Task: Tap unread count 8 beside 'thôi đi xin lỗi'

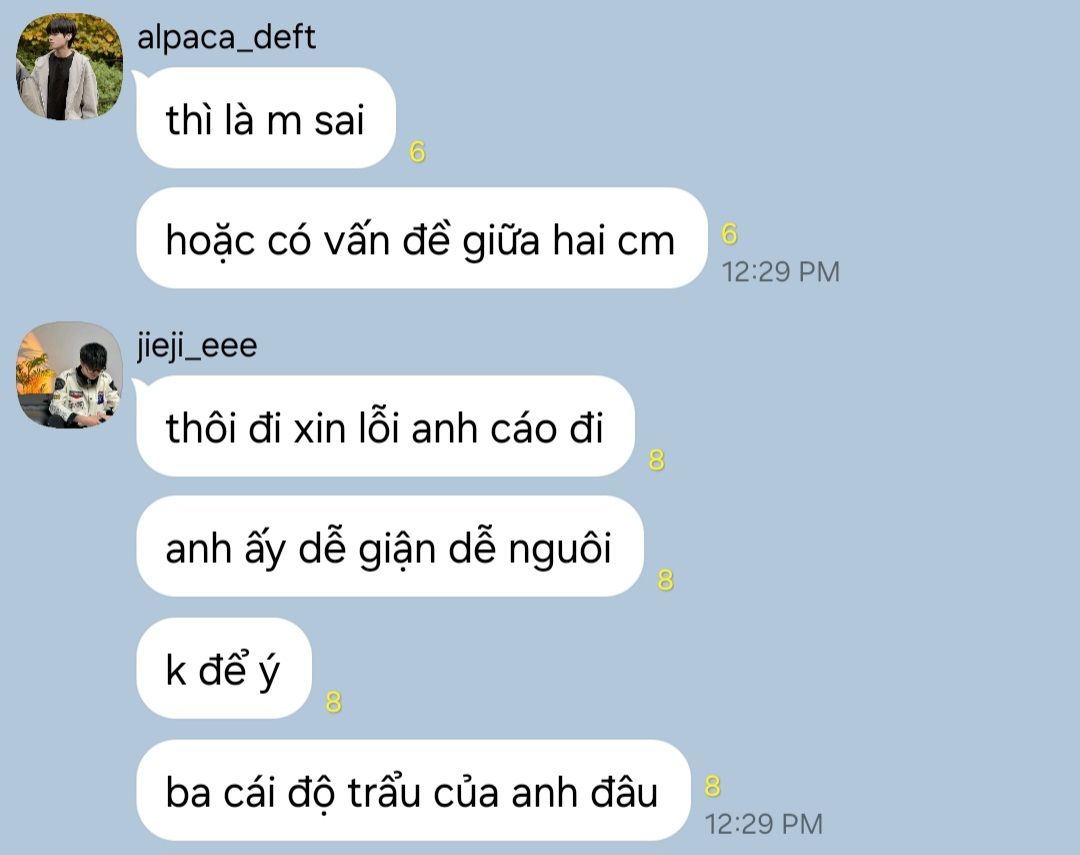Action: click(656, 460)
